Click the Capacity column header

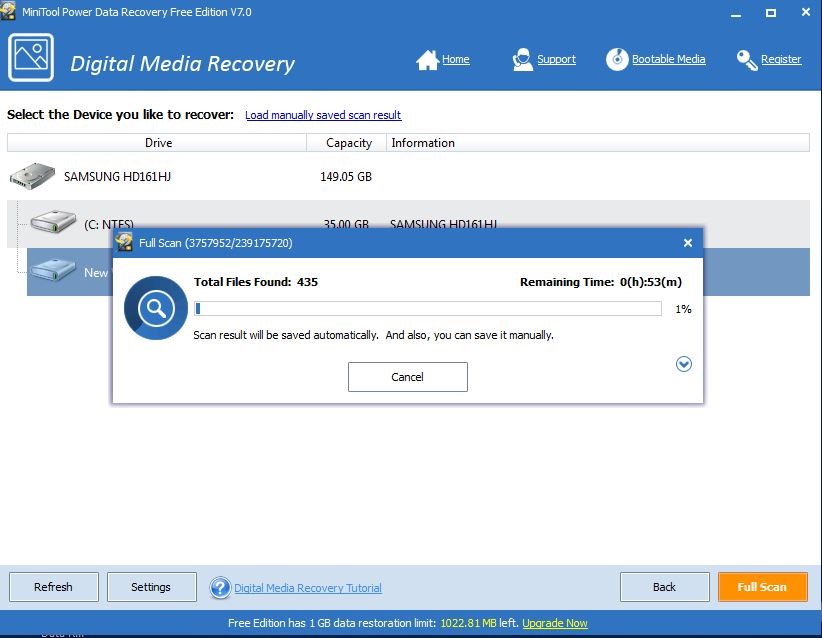pyautogui.click(x=347, y=143)
